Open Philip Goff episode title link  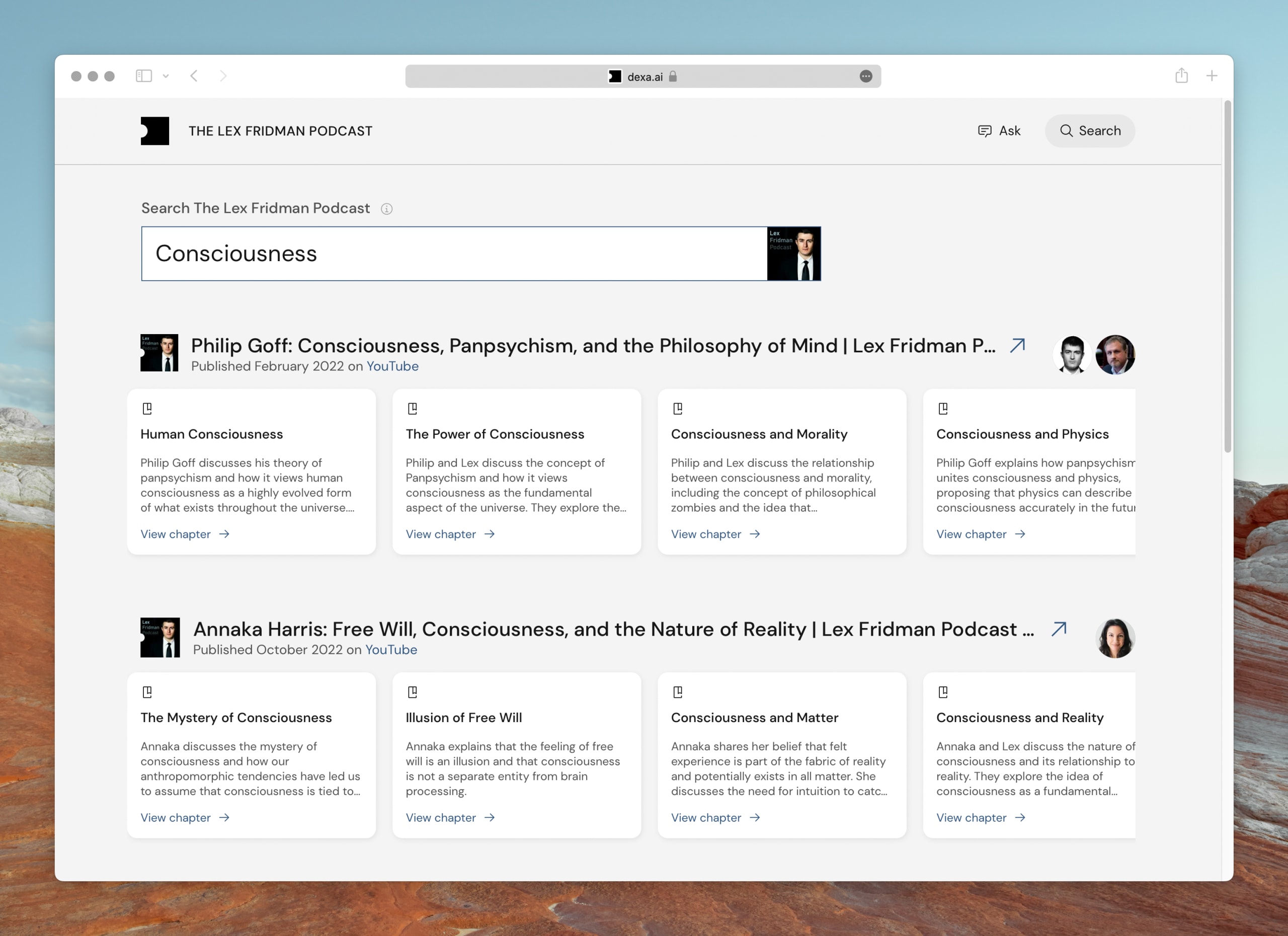coord(593,345)
